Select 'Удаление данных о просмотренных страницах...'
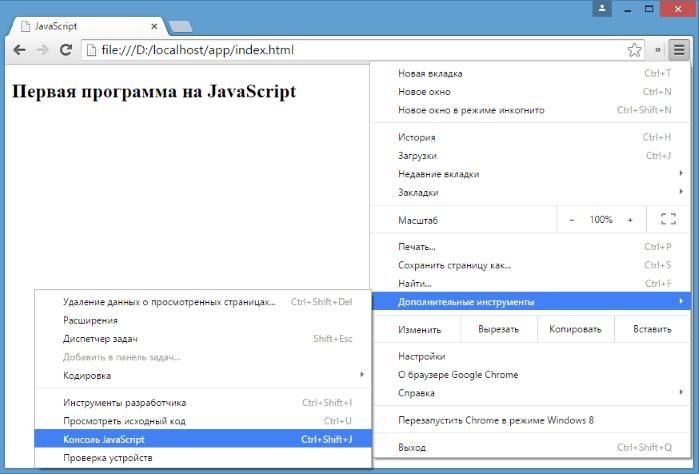This screenshot has height=474, width=699. click(203, 302)
